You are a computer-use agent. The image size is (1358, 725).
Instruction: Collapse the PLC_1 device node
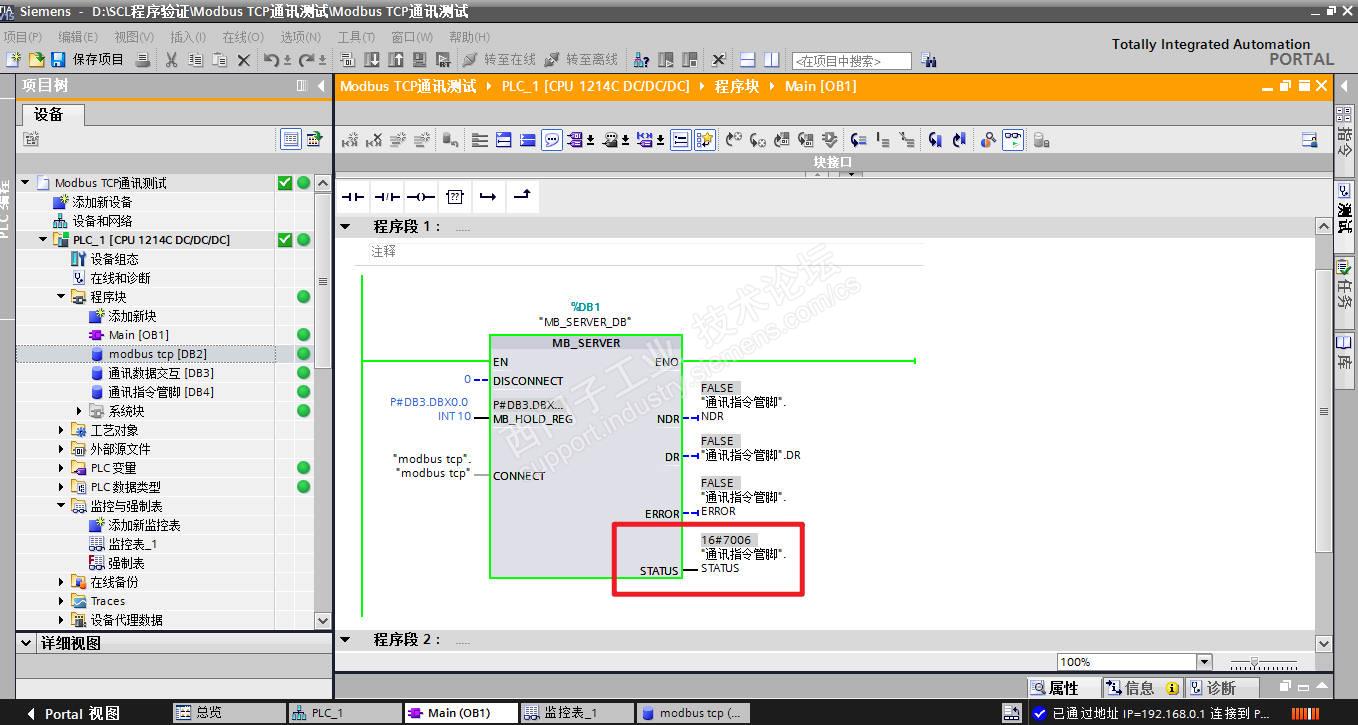tap(43, 240)
